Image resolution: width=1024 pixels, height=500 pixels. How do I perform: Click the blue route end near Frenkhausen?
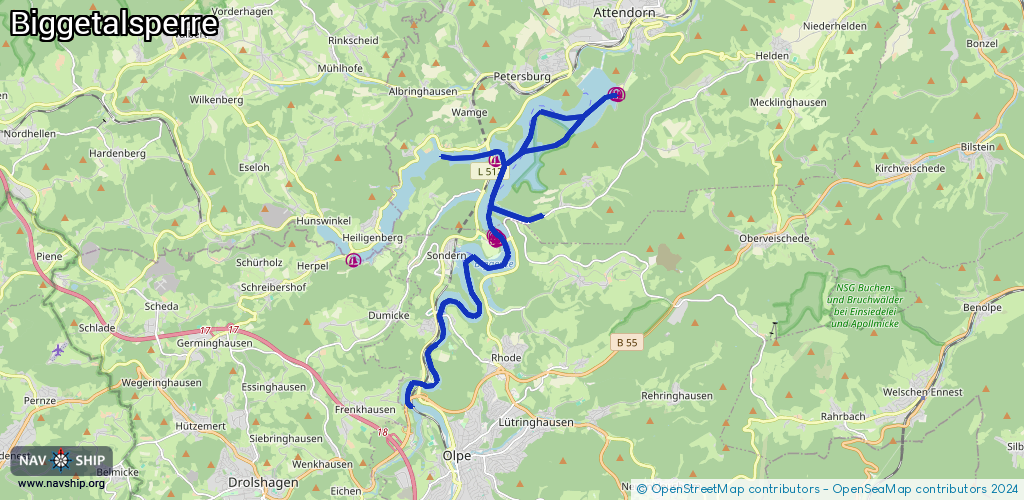pos(409,404)
